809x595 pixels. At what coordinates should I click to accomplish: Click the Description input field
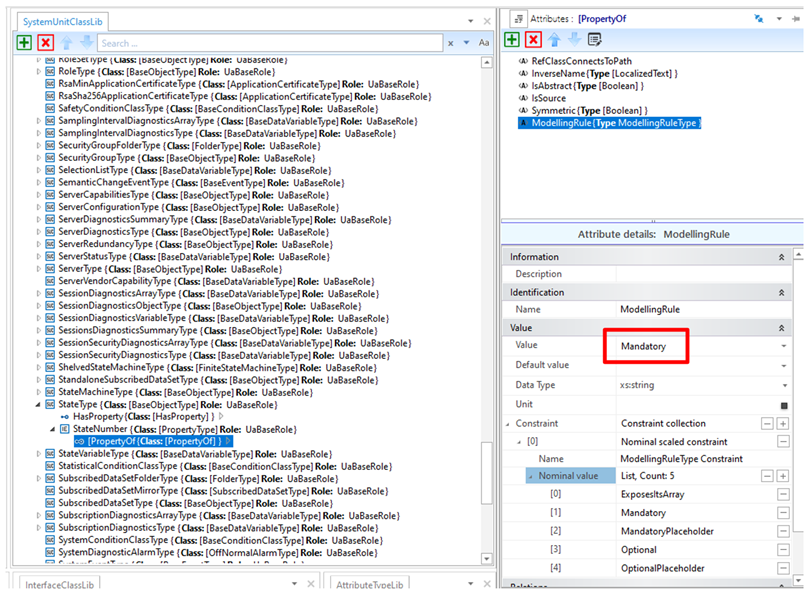click(703, 274)
